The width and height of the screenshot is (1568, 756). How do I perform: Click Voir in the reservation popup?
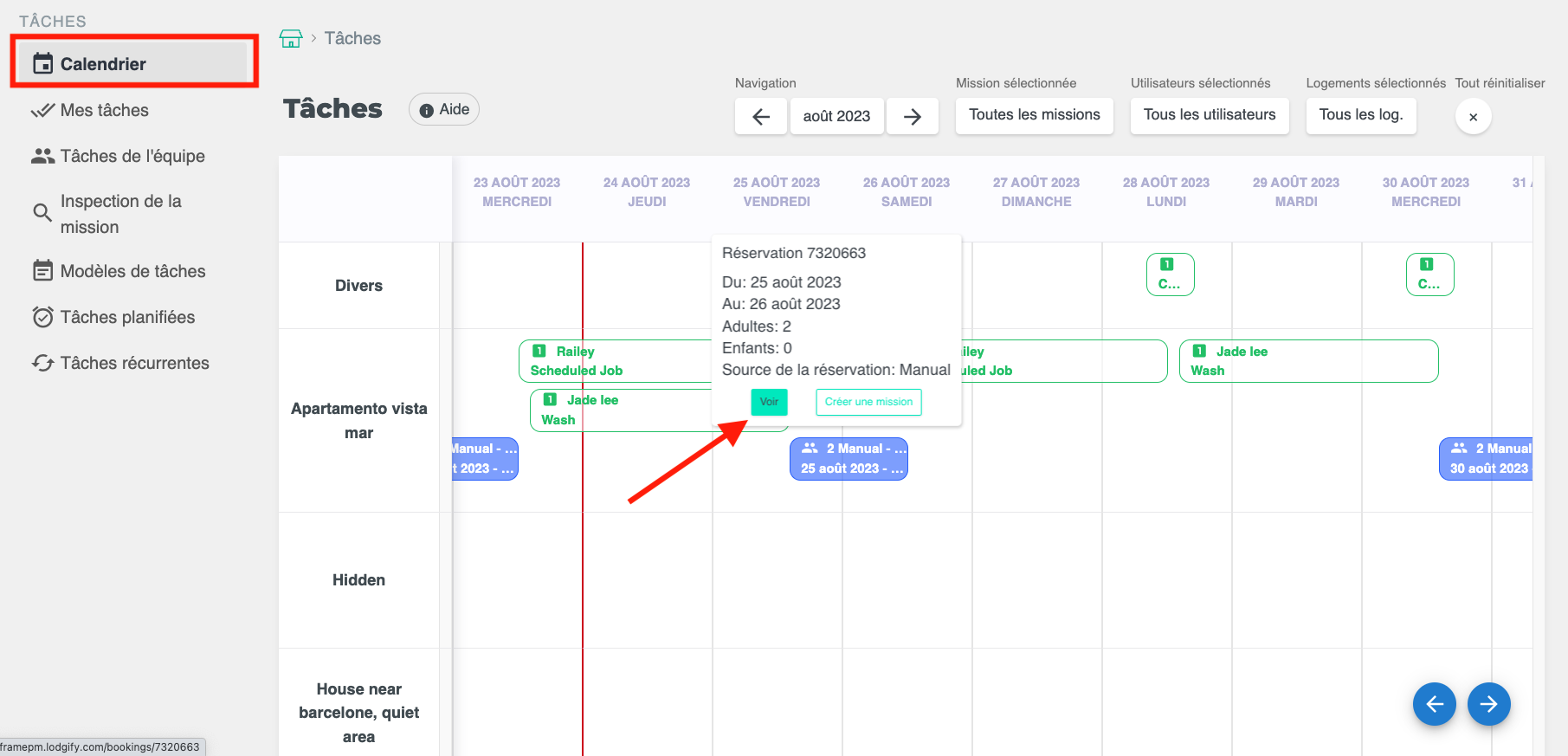769,402
